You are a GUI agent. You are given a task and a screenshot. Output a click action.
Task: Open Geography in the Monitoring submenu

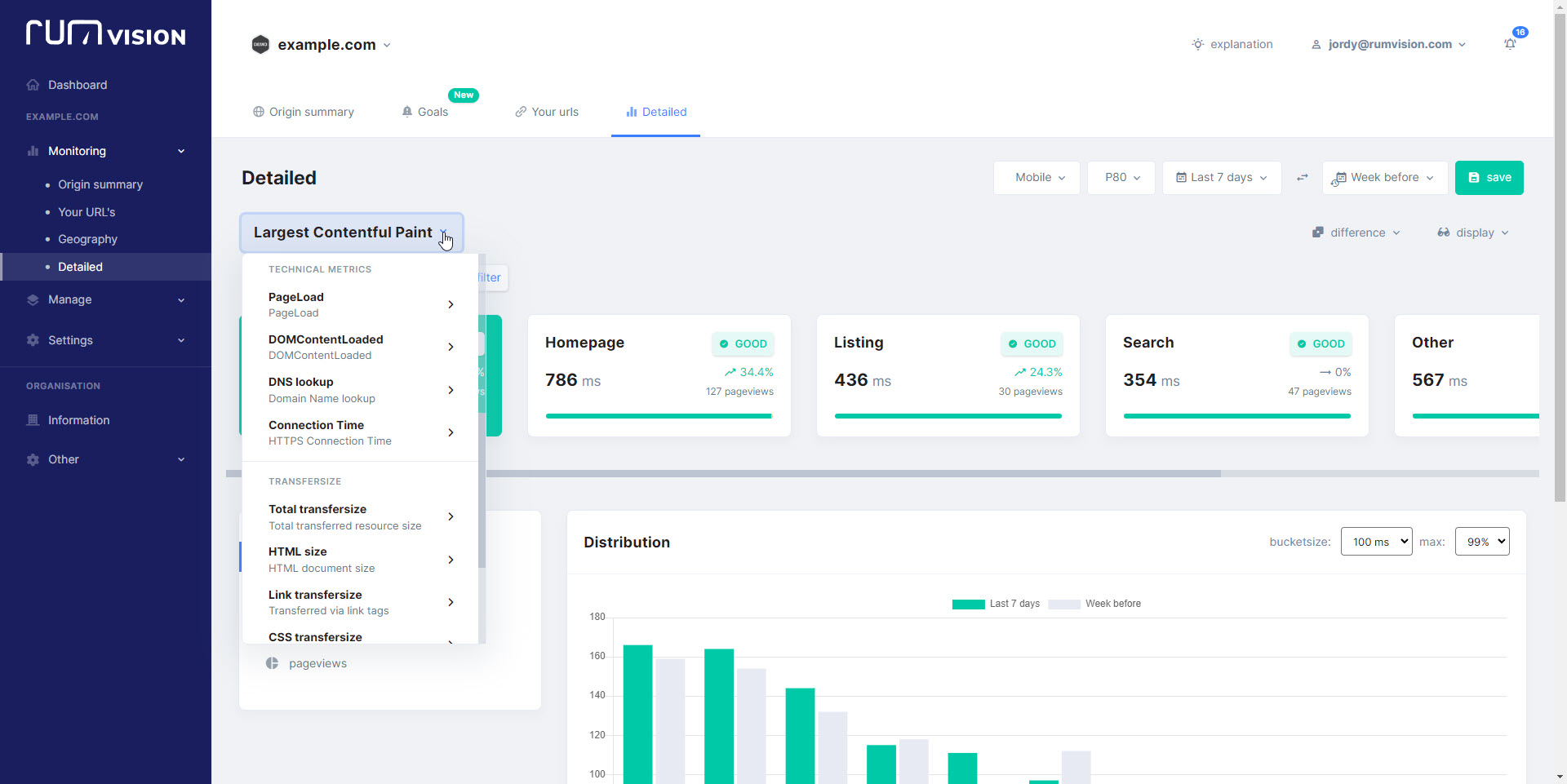[87, 239]
